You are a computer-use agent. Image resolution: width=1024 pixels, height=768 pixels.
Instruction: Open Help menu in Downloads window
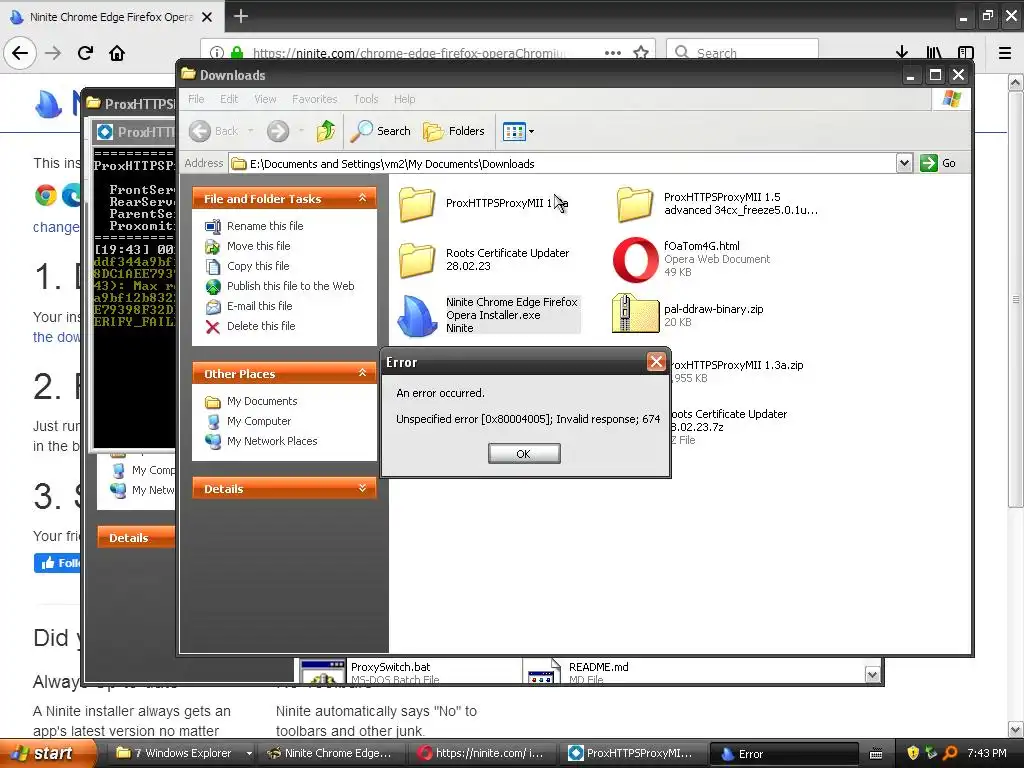(x=404, y=99)
